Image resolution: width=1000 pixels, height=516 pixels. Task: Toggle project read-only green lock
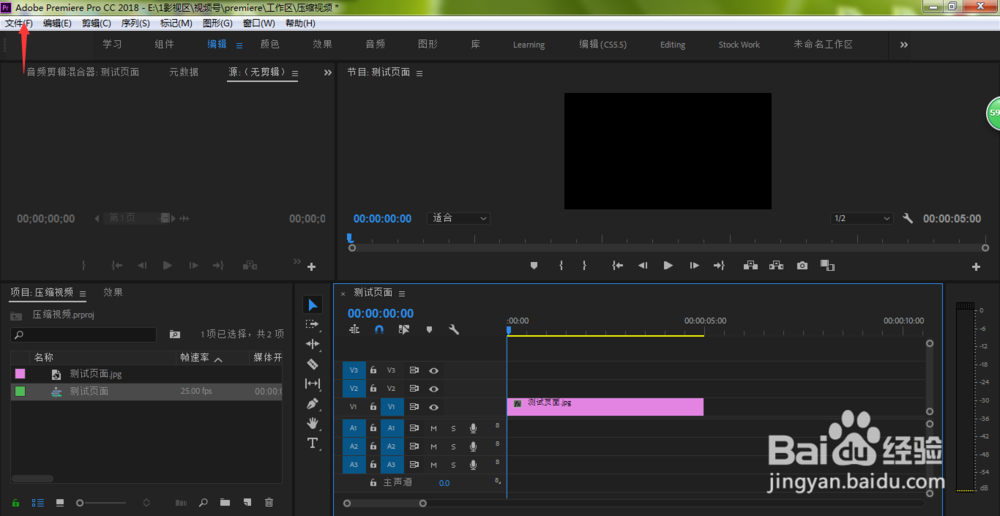pos(16,503)
